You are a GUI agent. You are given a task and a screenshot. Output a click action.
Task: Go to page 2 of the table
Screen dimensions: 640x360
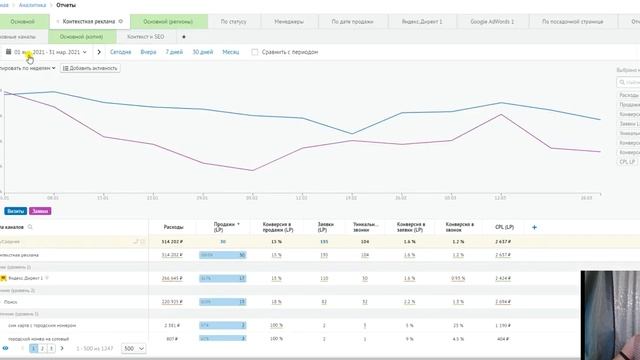[42, 348]
